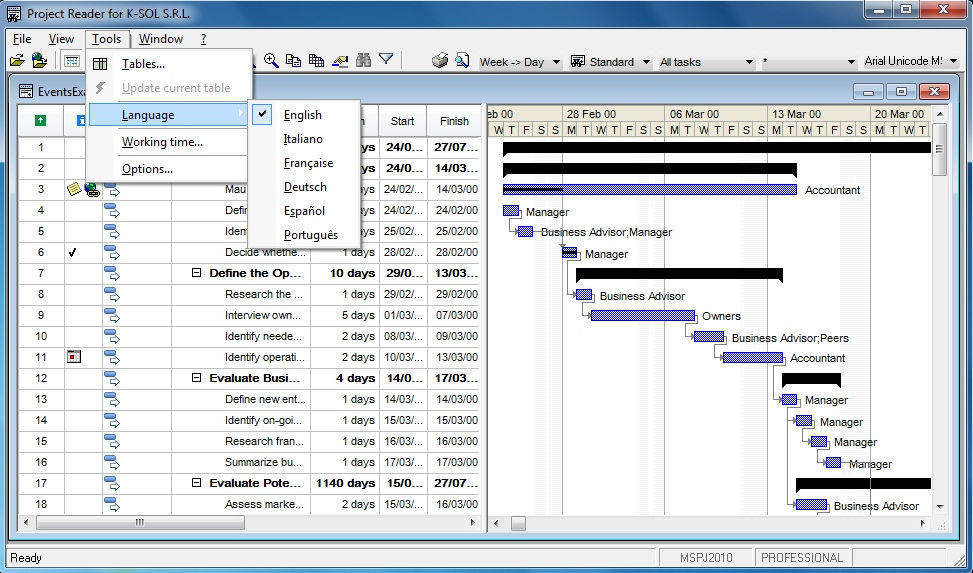The image size is (973, 573).
Task: Click the Start column header
Action: pos(402,121)
